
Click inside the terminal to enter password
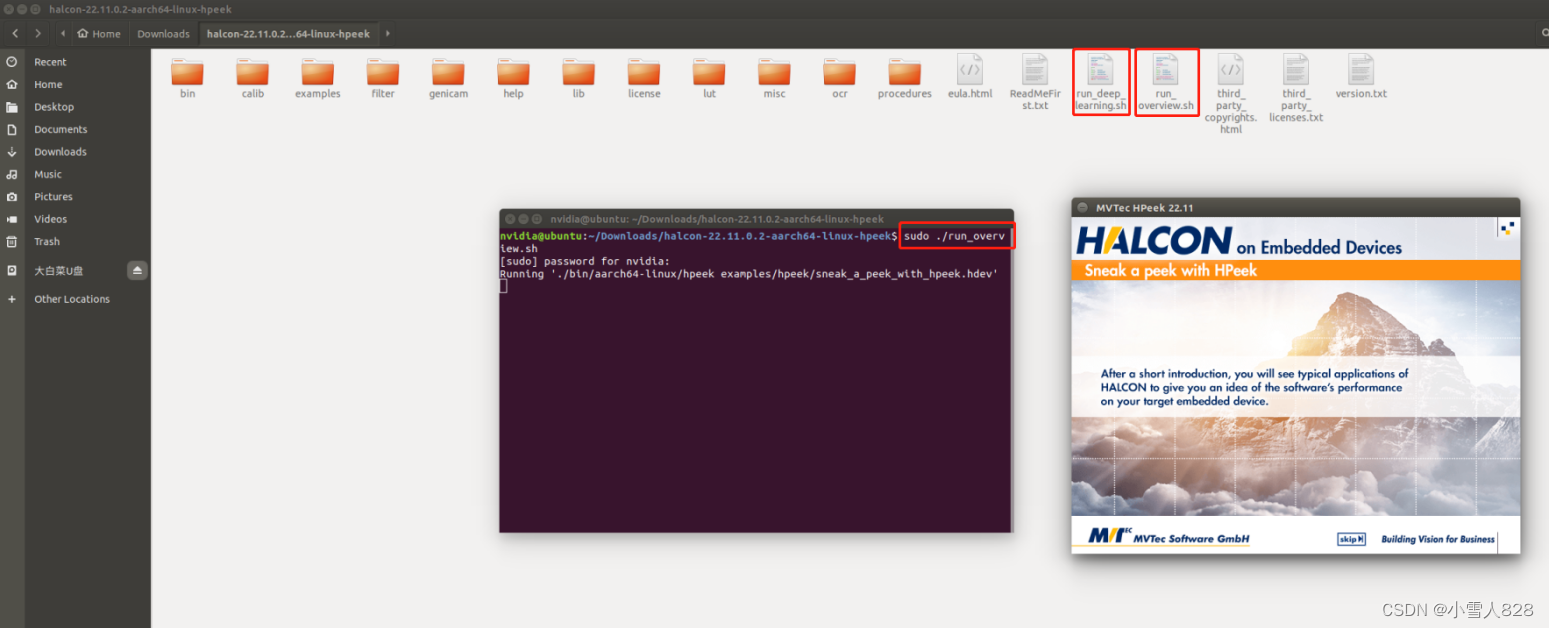750,400
